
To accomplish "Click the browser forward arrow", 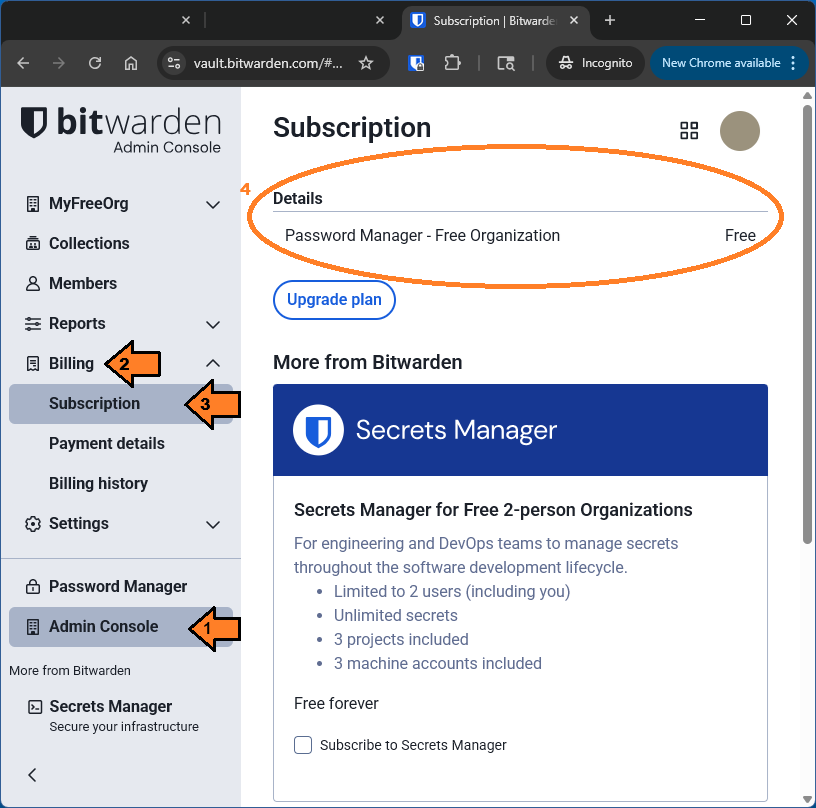I will point(59,63).
